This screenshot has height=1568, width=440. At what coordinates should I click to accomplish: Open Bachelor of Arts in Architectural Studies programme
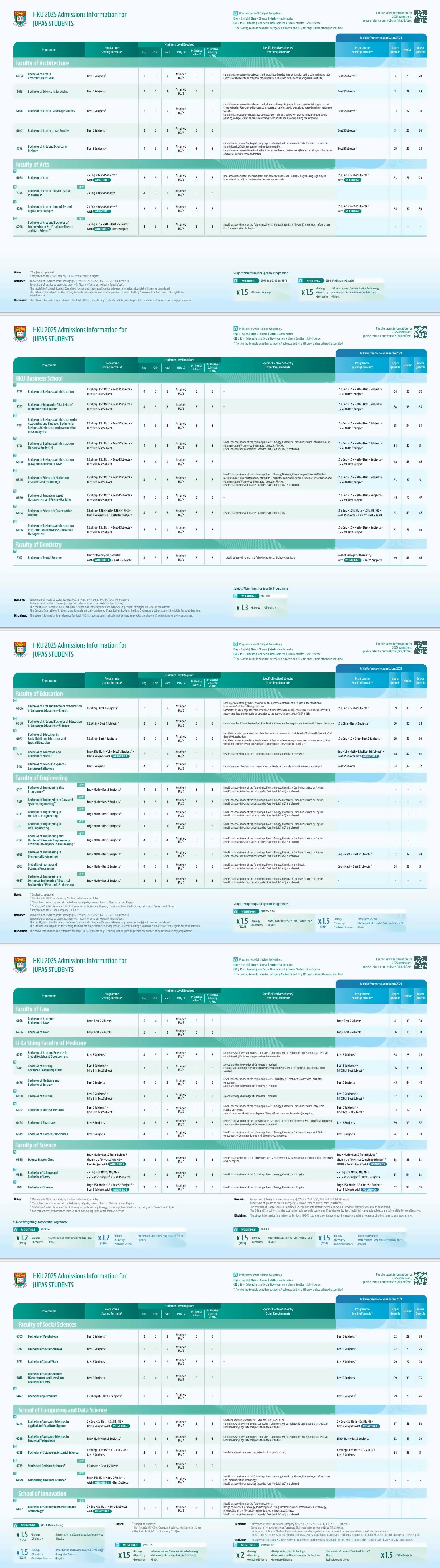pos(41,76)
